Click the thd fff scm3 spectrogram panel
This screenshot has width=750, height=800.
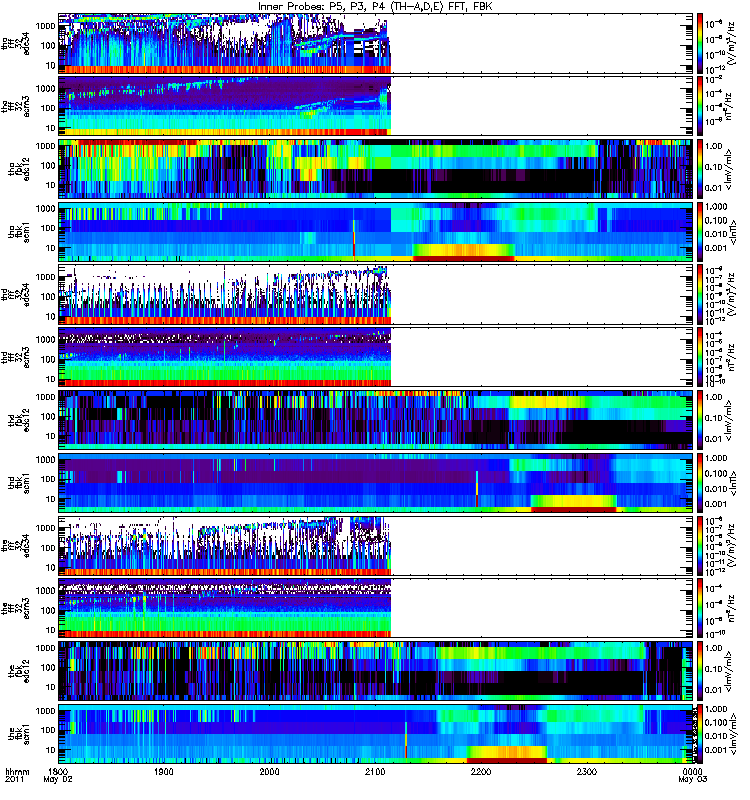pos(376,357)
